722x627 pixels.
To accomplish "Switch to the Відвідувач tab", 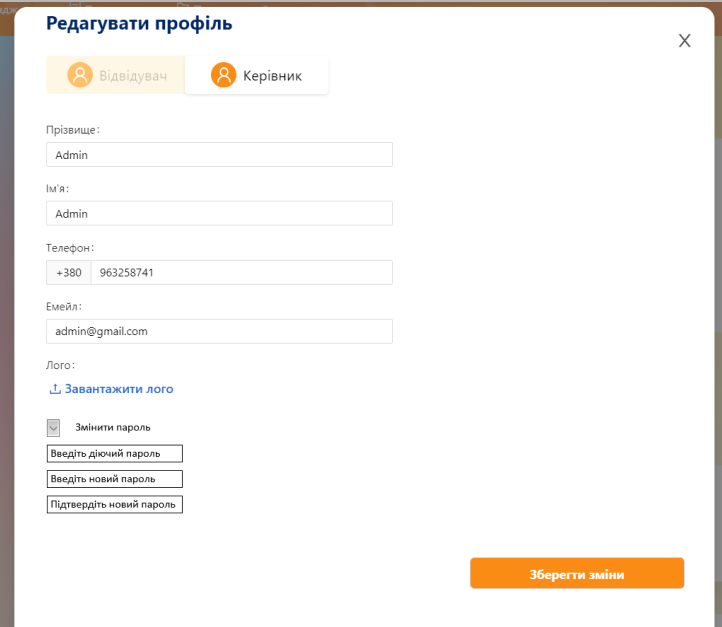I will pos(116,75).
